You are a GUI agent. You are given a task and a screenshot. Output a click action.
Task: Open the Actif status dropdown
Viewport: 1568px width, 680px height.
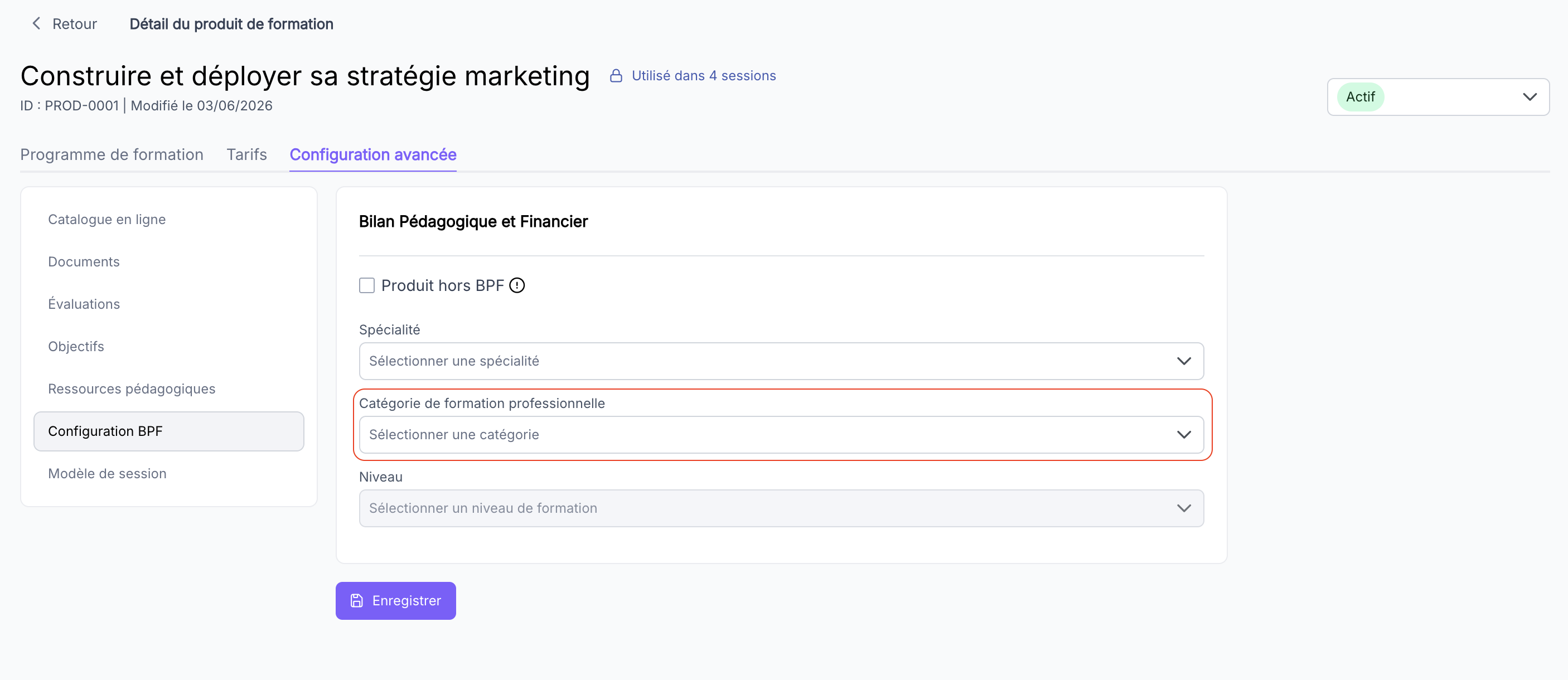coord(1438,97)
